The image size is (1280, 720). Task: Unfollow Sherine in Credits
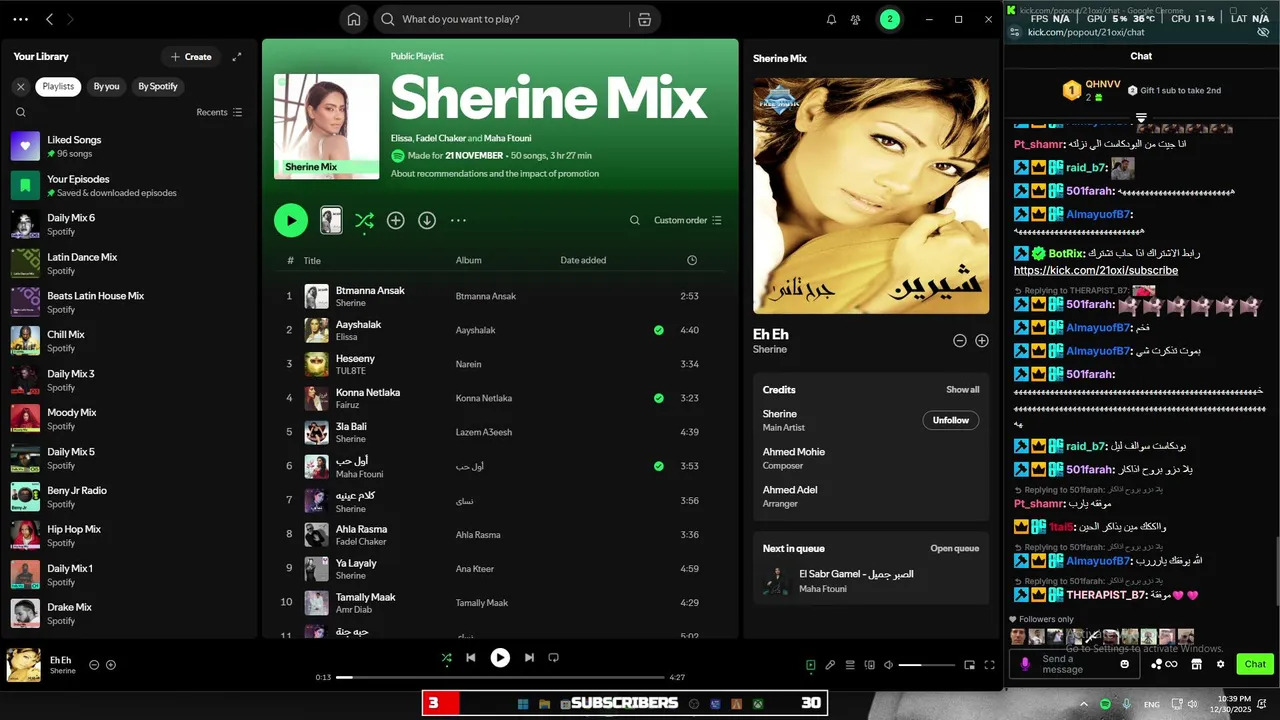tap(951, 421)
